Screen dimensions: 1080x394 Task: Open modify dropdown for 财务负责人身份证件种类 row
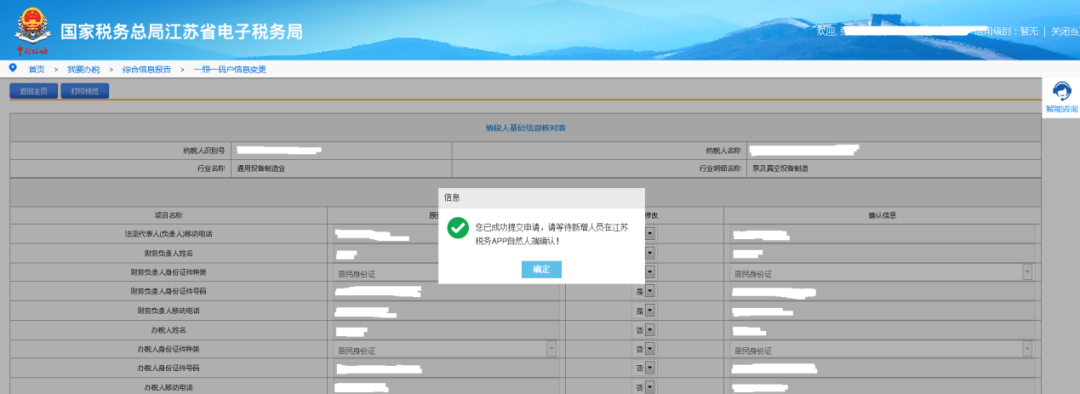[x=650, y=273]
